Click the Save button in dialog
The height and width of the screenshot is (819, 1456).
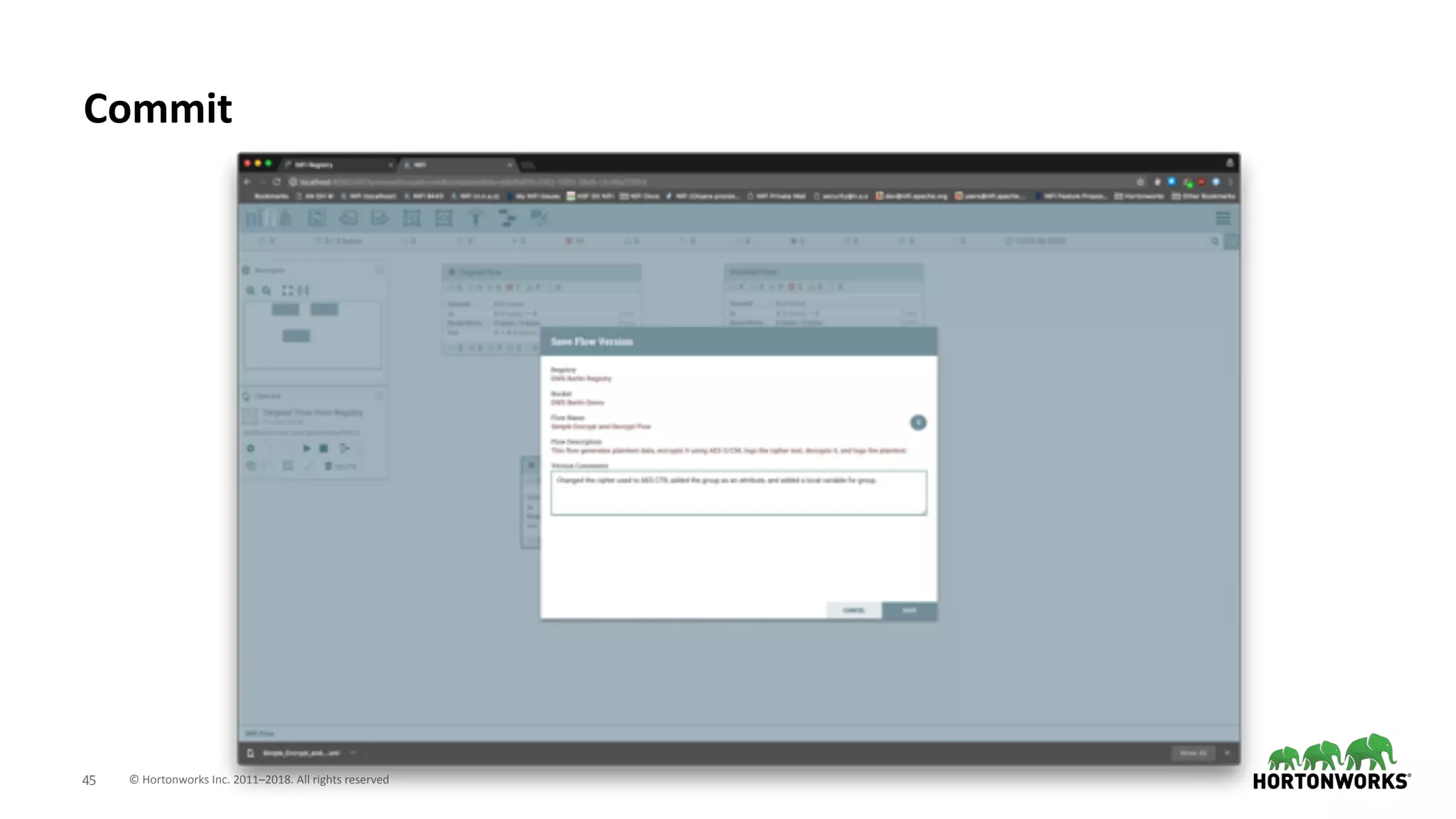[909, 611]
